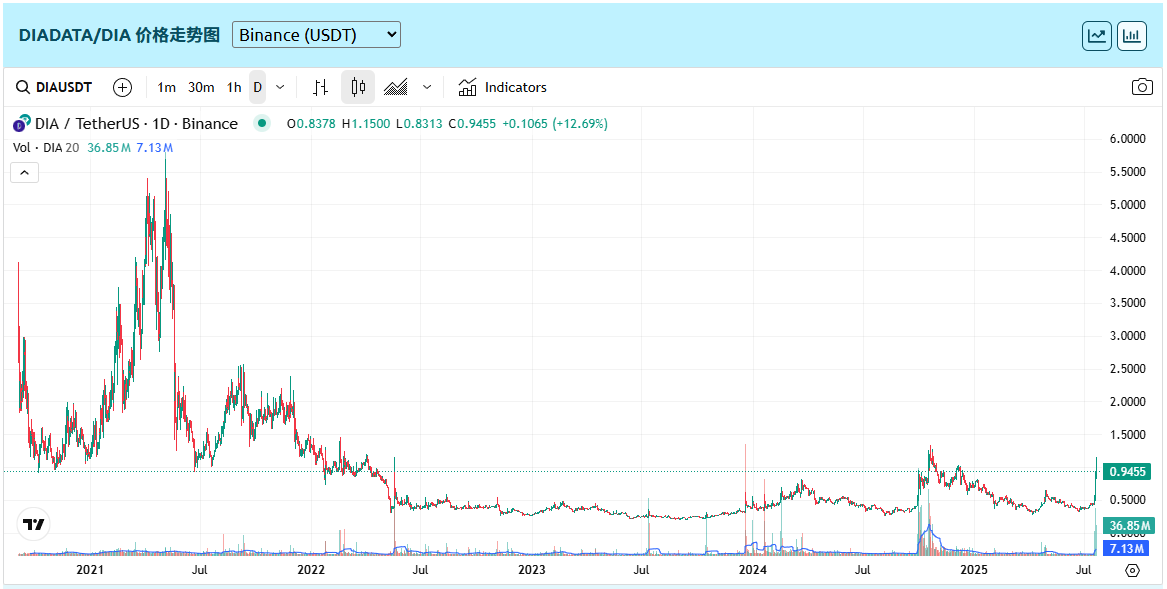Image resolution: width=1167 pixels, height=589 pixels.
Task: Open the Binance (USDT) exchange dropdown
Action: [316, 35]
